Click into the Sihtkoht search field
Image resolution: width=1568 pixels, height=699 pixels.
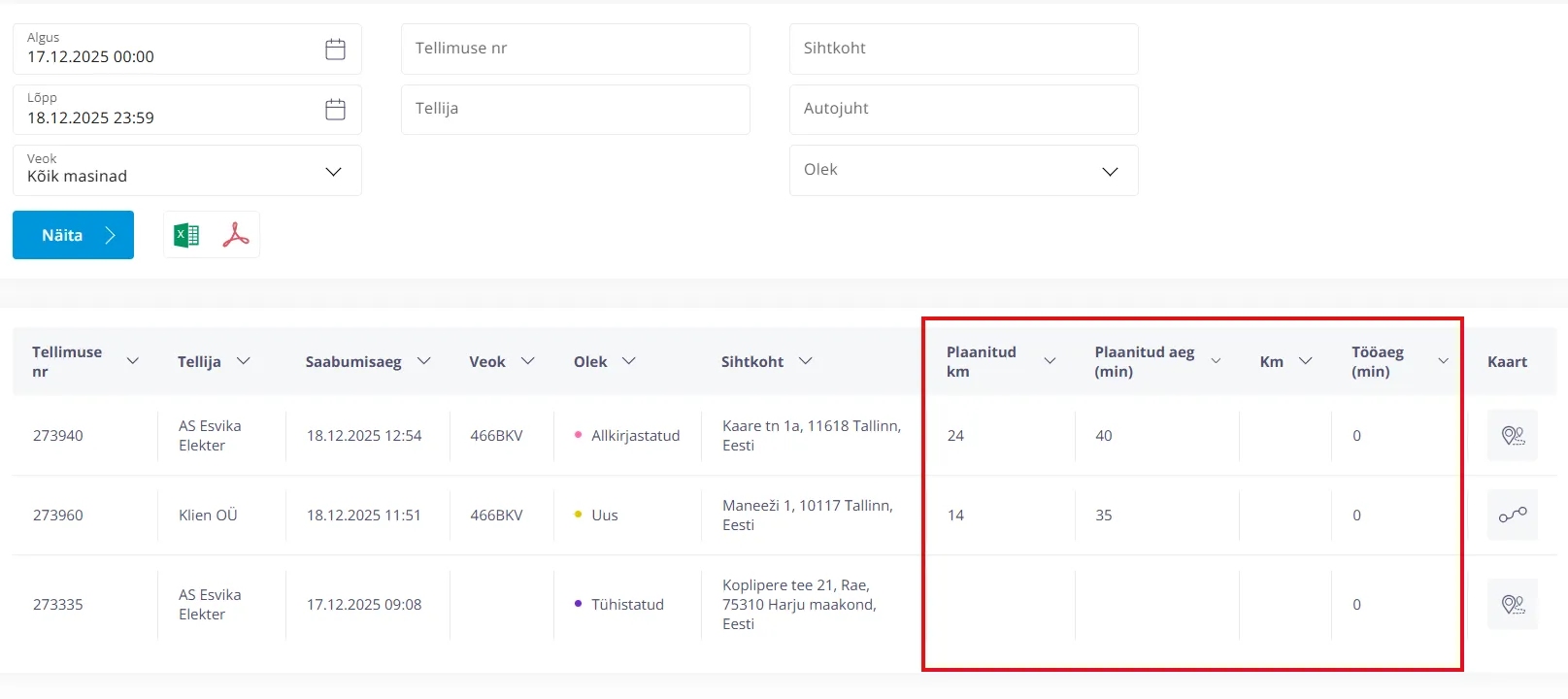click(963, 49)
